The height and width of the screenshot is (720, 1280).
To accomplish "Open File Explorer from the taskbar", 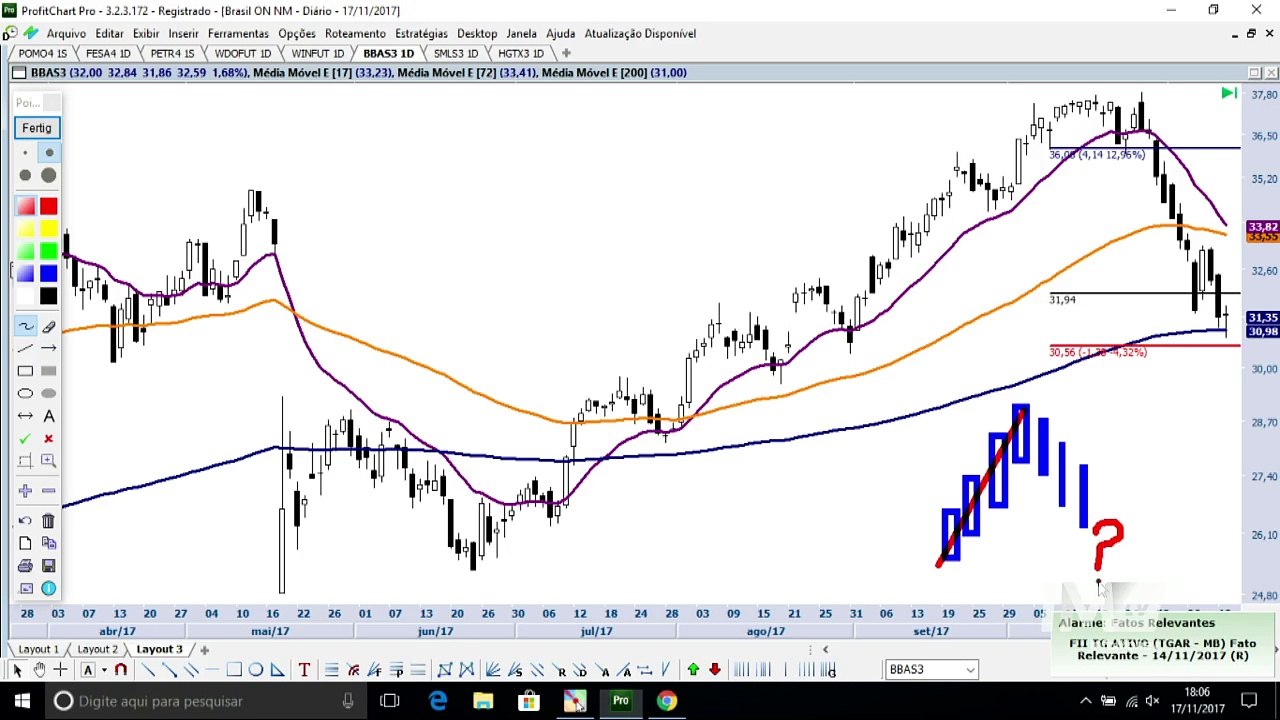I will 483,701.
